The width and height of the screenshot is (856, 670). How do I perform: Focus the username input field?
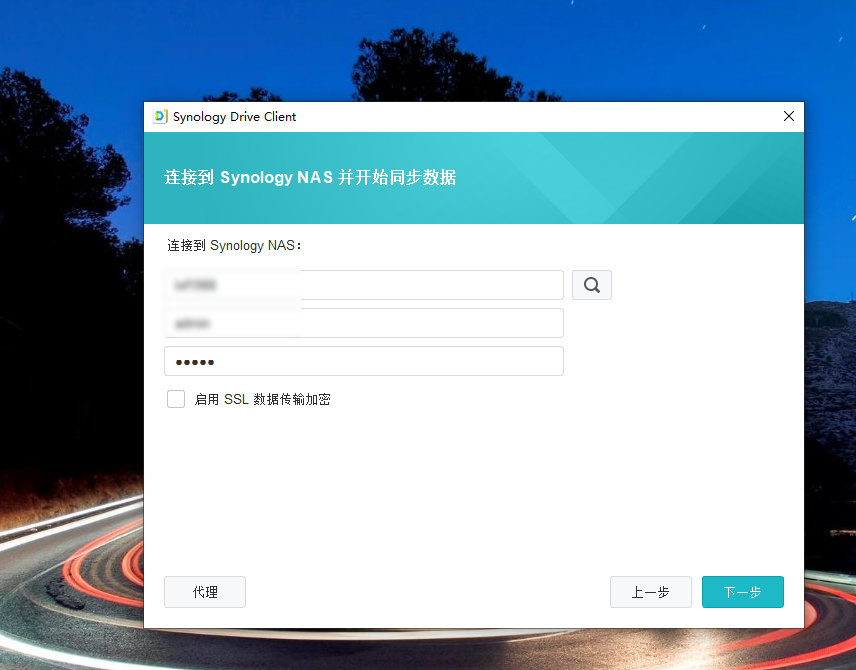pyautogui.click(x=364, y=323)
